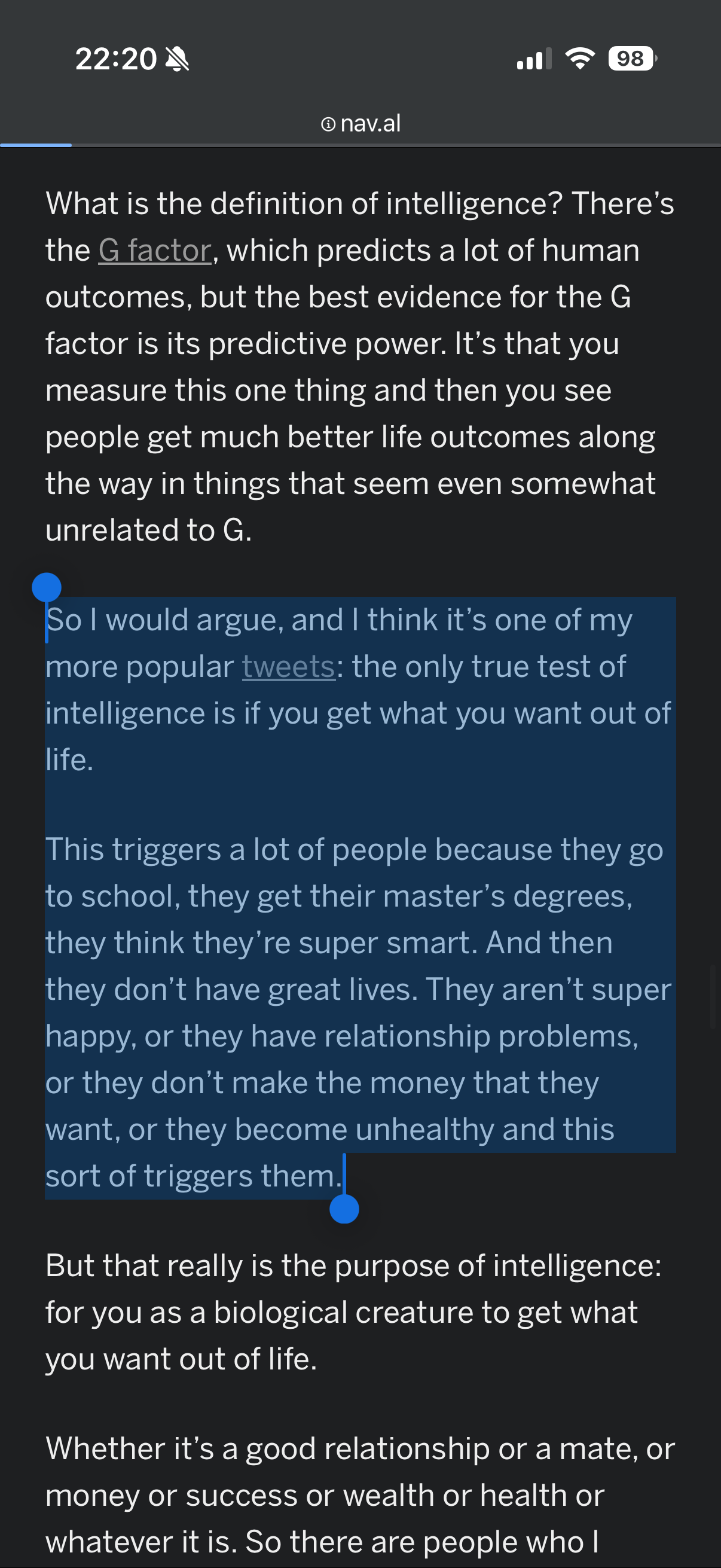The width and height of the screenshot is (721, 1568).
Task: Click the page loading progress bar
Action: [36, 145]
